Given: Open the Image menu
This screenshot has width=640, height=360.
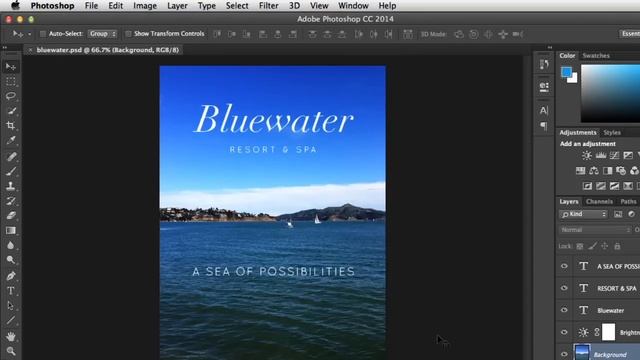Looking at the screenshot, I should [145, 6].
